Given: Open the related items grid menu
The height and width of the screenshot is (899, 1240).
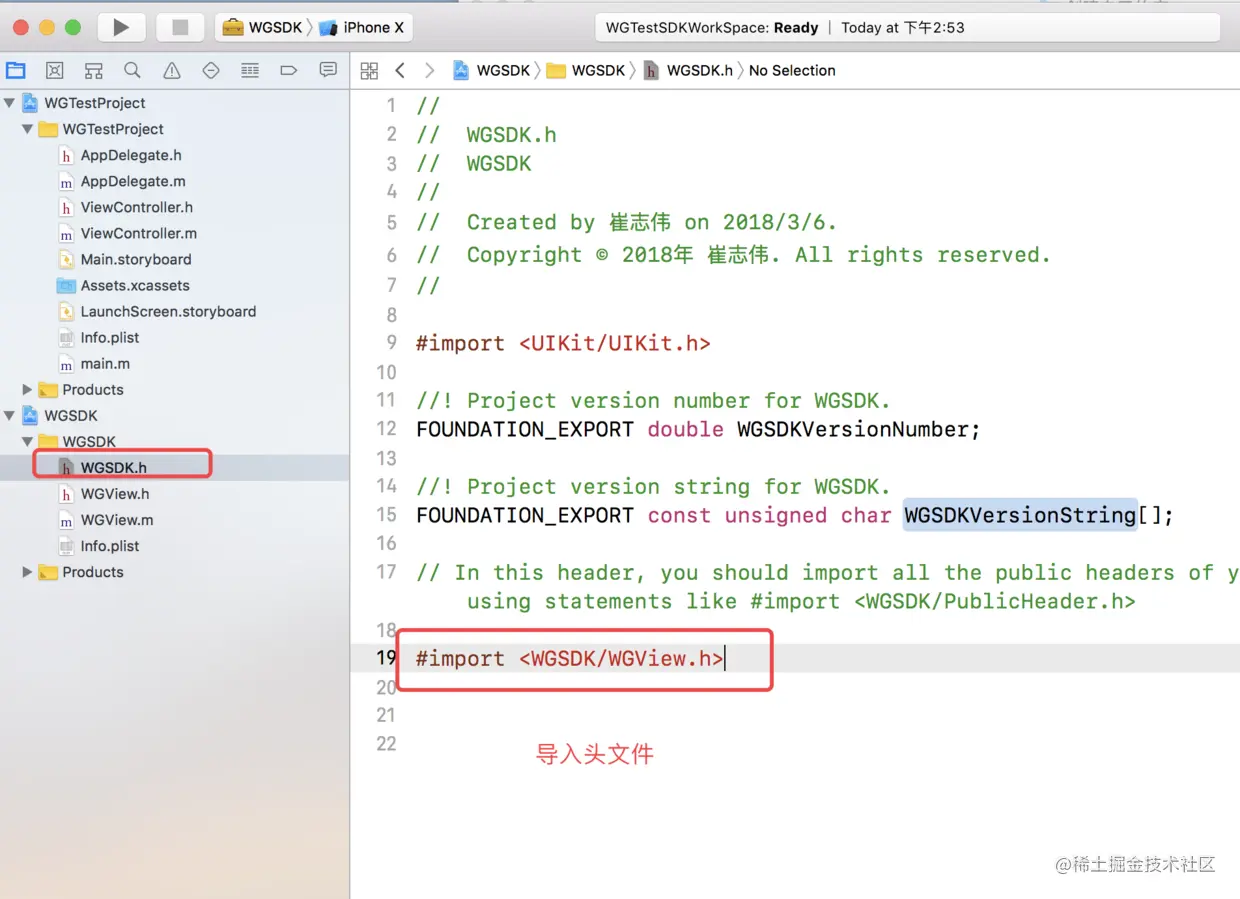Looking at the screenshot, I should click(369, 70).
